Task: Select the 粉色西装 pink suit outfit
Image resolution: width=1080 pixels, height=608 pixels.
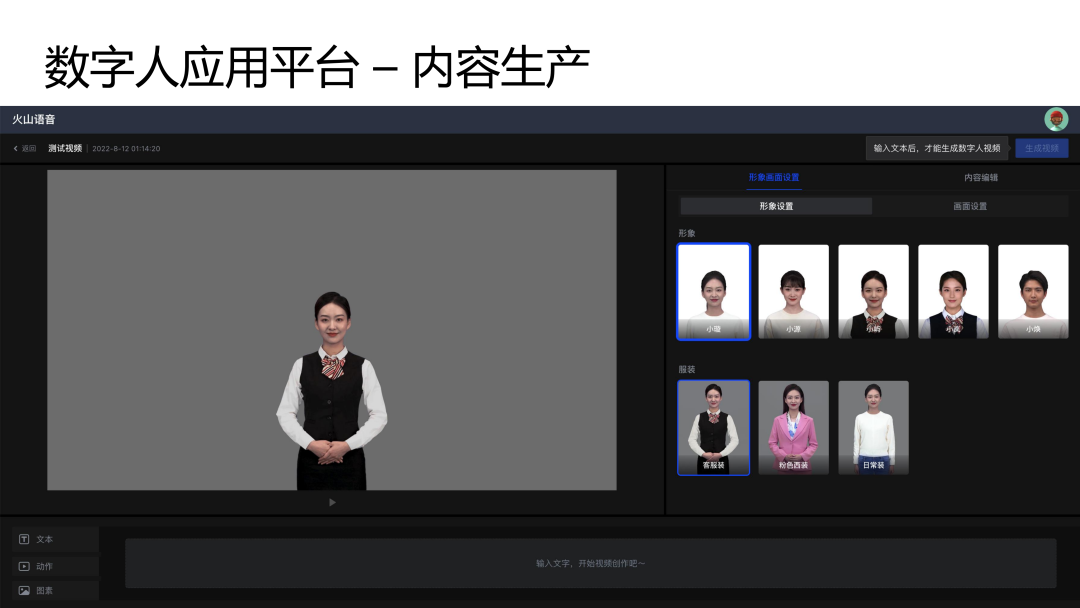Action: click(x=793, y=428)
